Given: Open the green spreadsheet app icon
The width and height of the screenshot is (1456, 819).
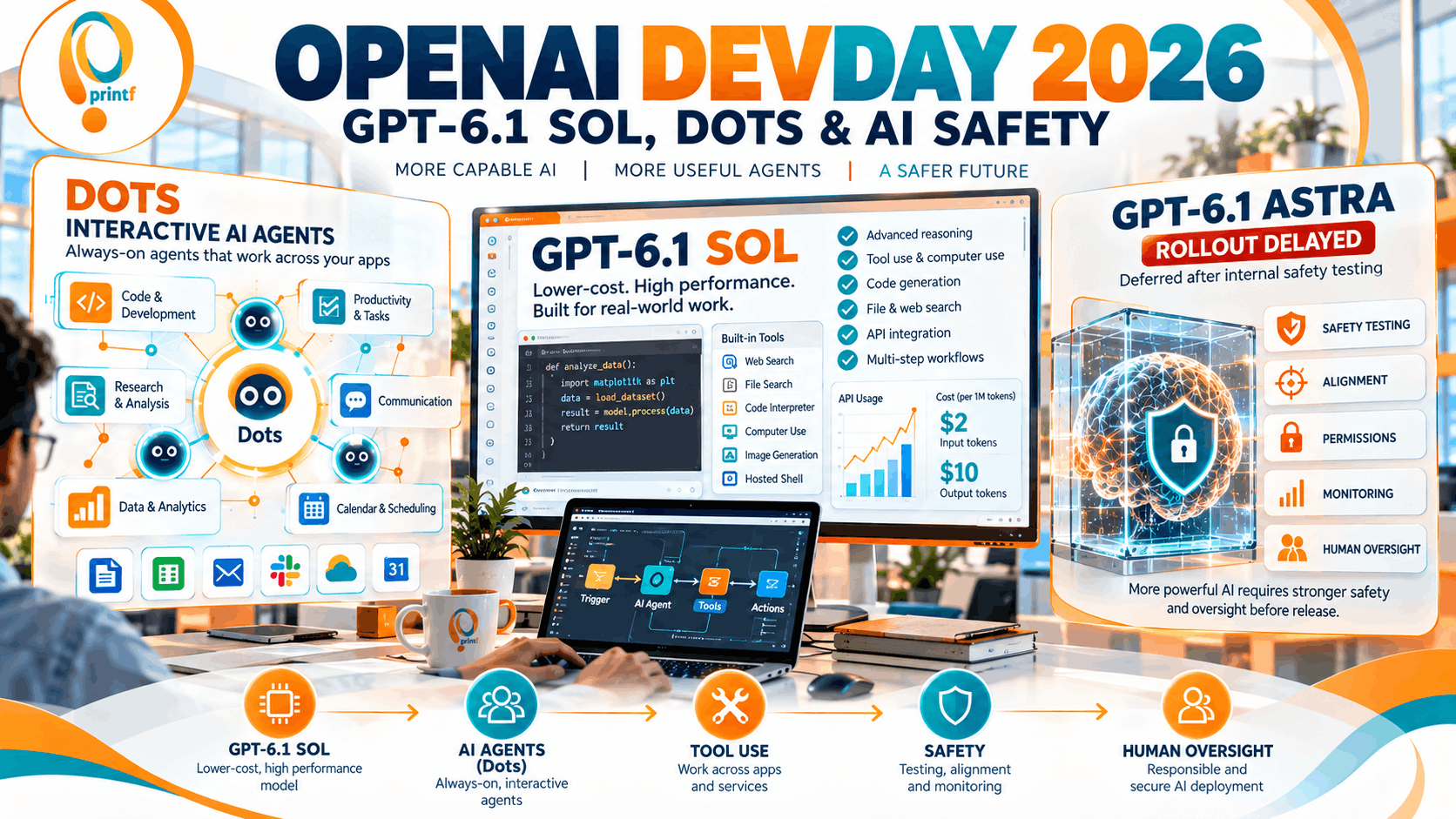Looking at the screenshot, I should pyautogui.click(x=167, y=574).
